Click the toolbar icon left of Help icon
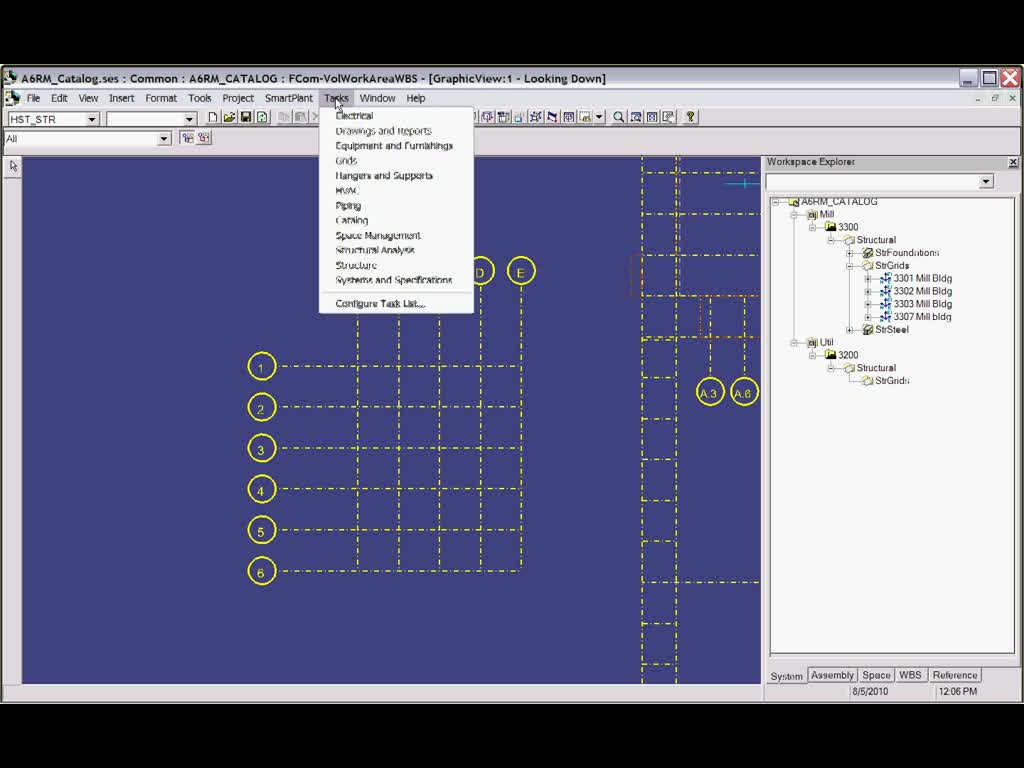This screenshot has height=768, width=1024. 669,117
